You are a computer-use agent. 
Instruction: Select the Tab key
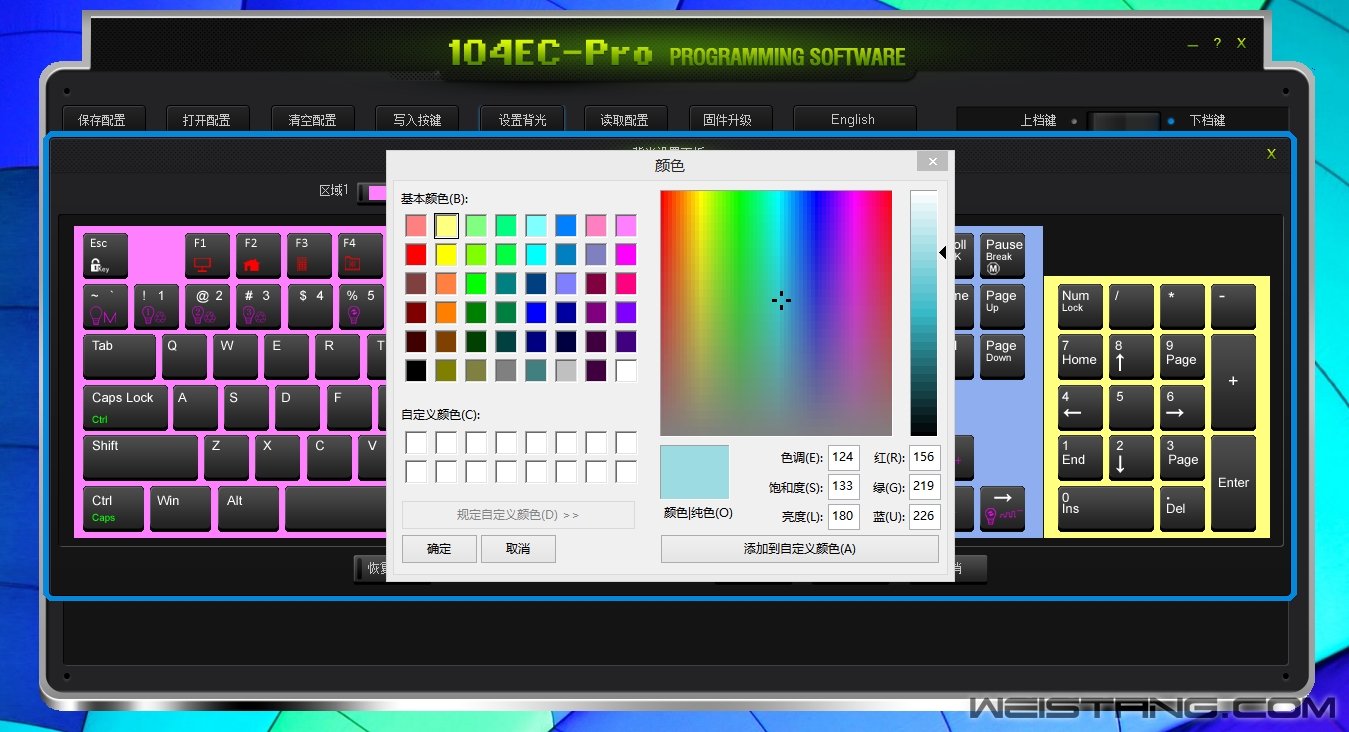click(120, 357)
